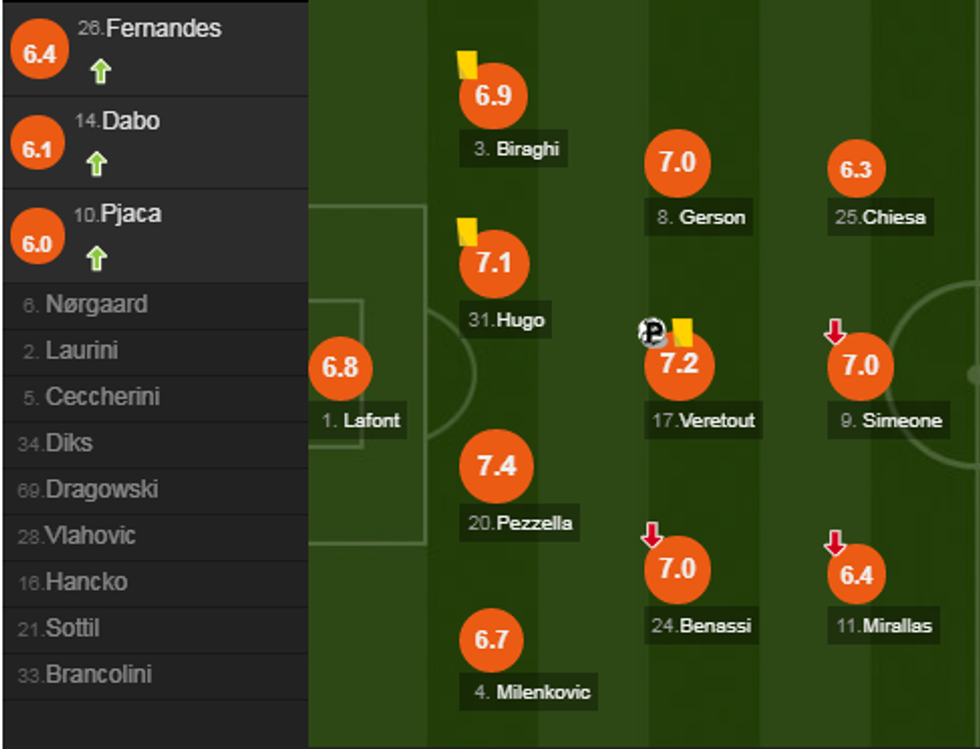Click Milenkovic's player name label
Image resolution: width=980 pixels, height=749 pixels.
click(543, 691)
